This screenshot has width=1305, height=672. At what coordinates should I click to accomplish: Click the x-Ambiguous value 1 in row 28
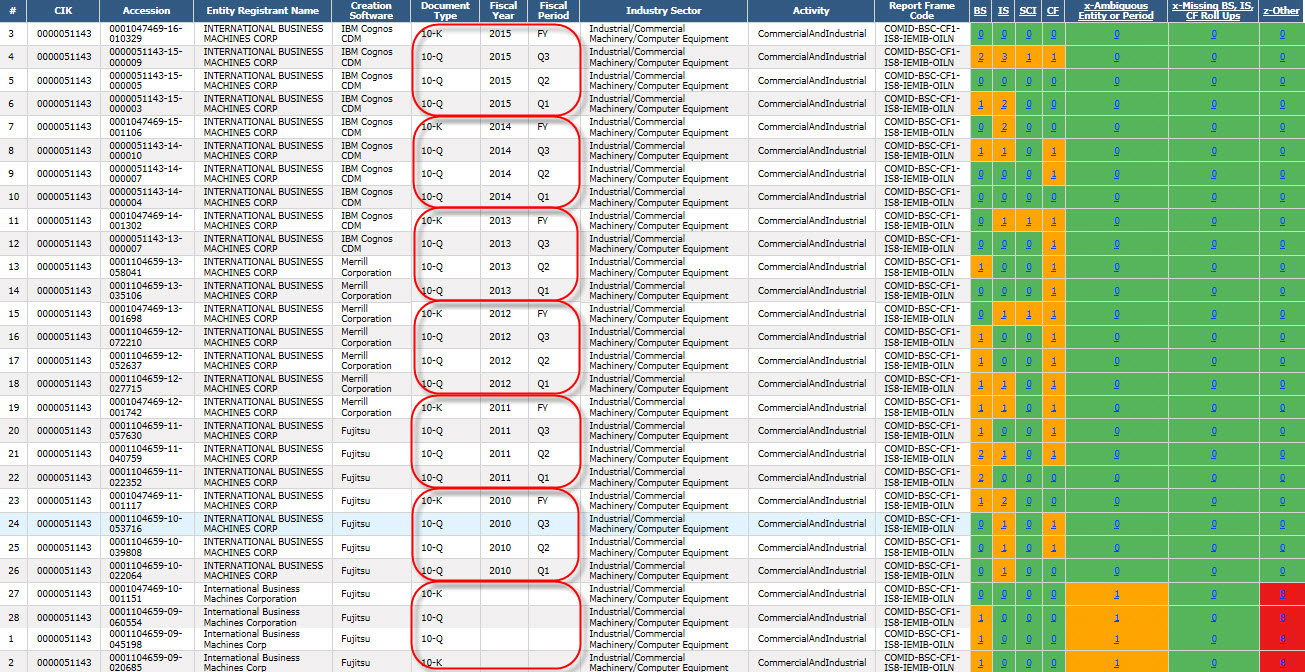coord(1116,617)
